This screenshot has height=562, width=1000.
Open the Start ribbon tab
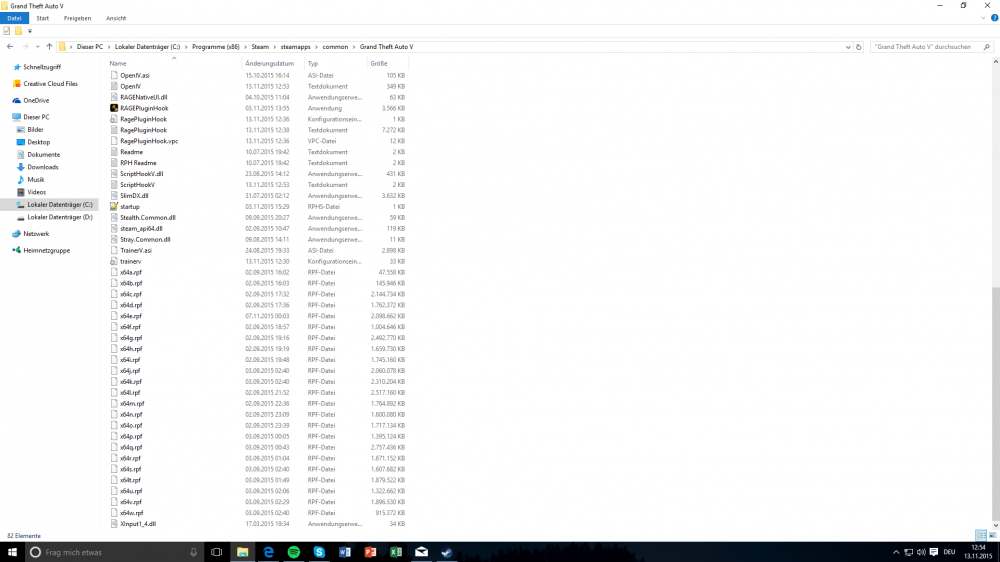click(x=43, y=18)
